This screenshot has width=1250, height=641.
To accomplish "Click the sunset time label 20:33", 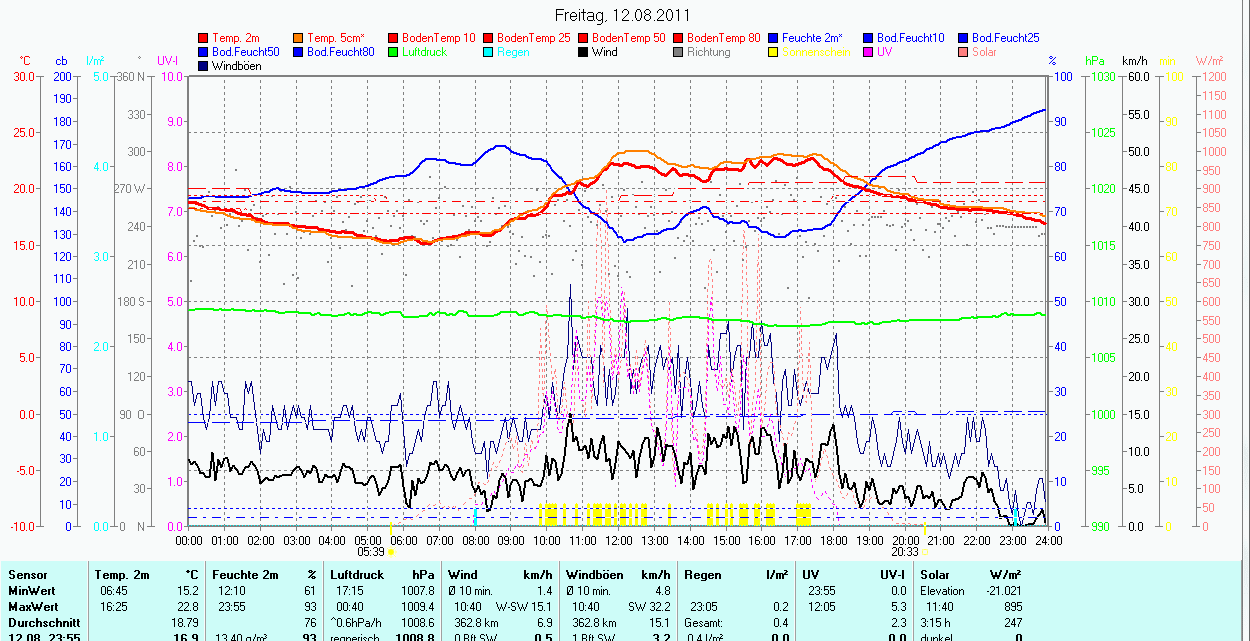I will pos(905,551).
